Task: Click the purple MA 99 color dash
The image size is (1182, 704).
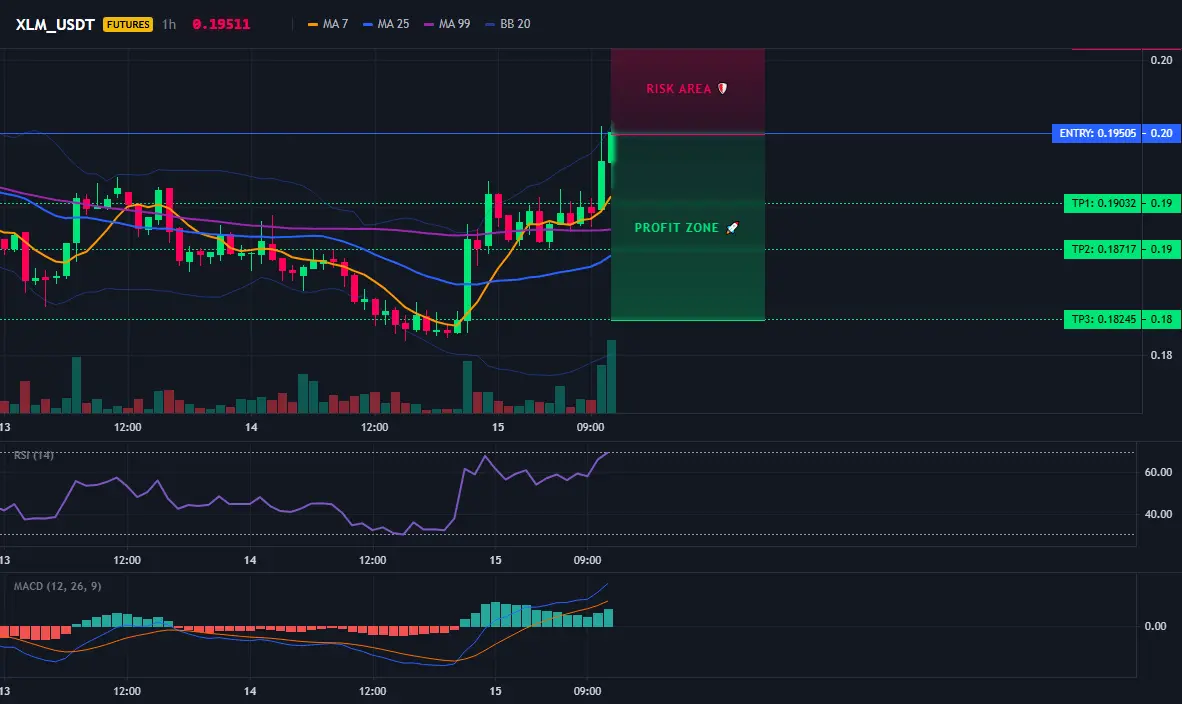Action: [429, 25]
